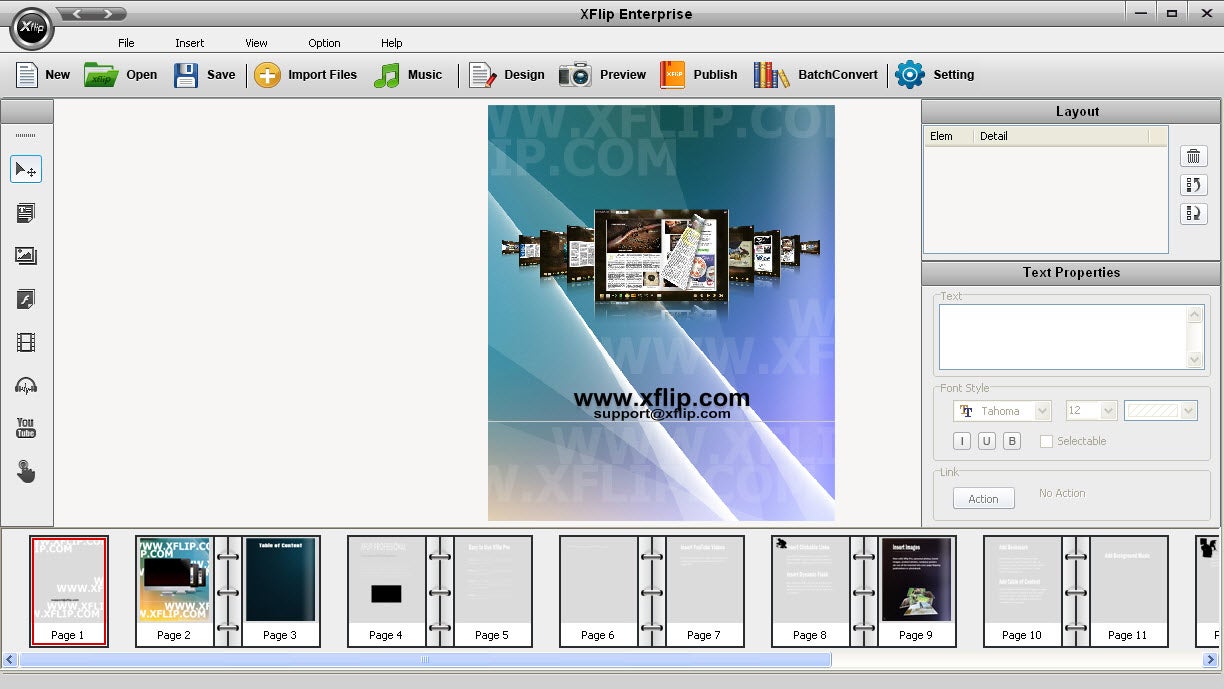Click inside the Text properties field
Viewport: 1224px width, 689px height.
[1062, 337]
